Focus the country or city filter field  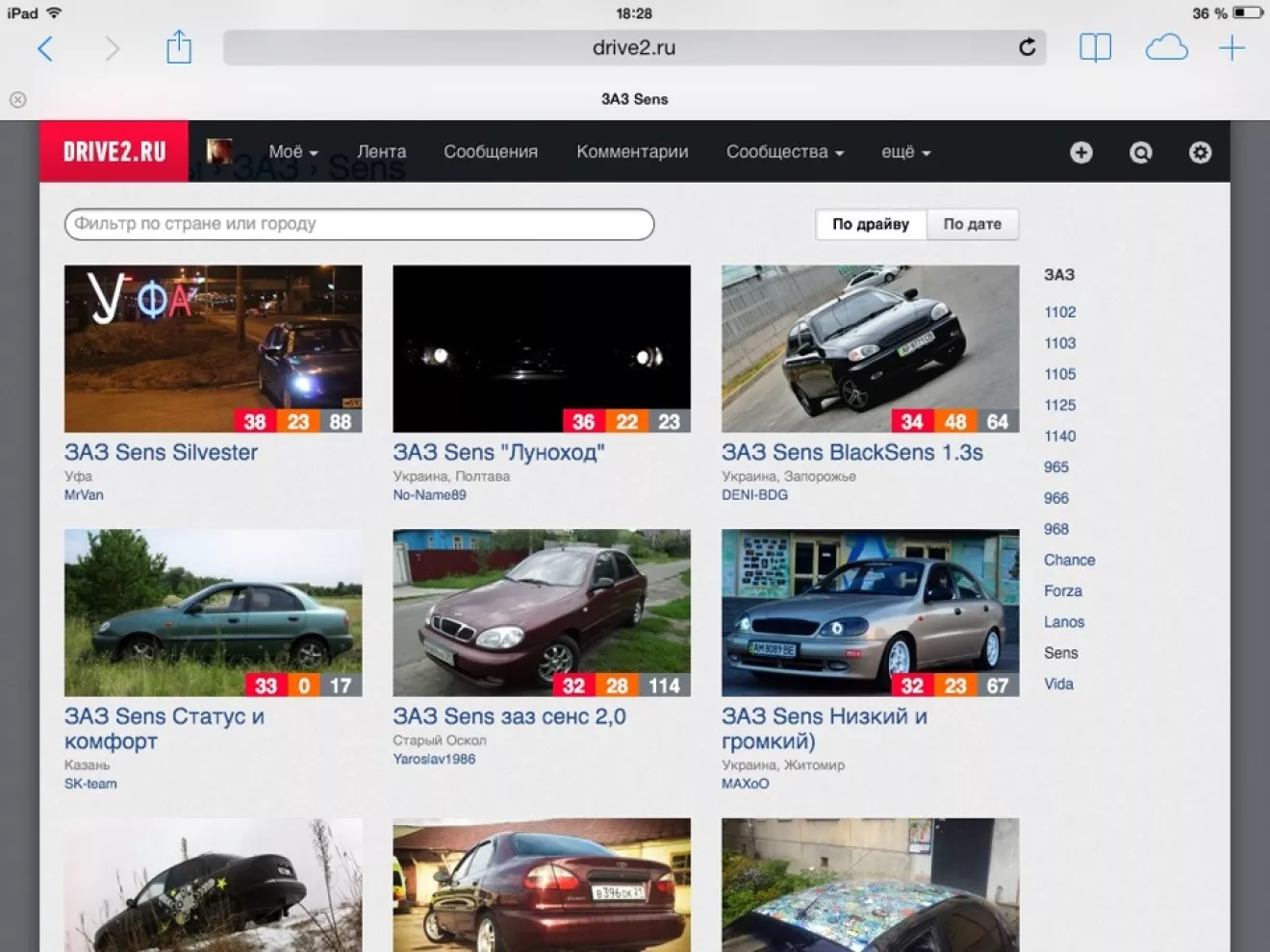click(359, 224)
